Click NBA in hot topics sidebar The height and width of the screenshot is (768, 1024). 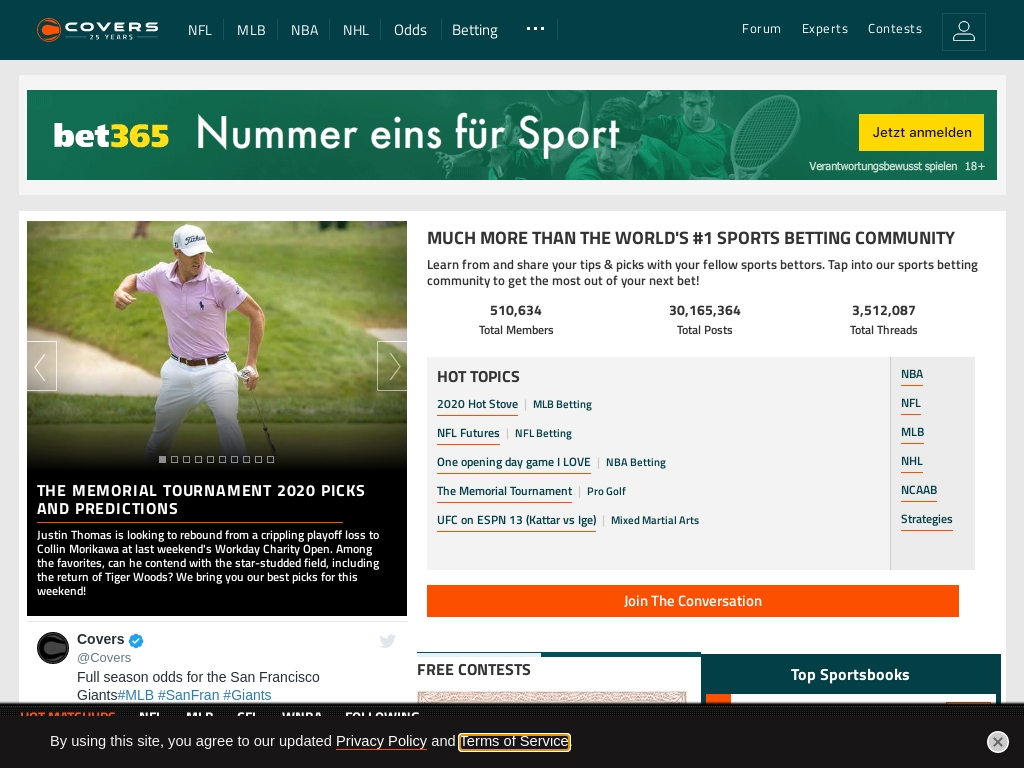tap(912, 374)
